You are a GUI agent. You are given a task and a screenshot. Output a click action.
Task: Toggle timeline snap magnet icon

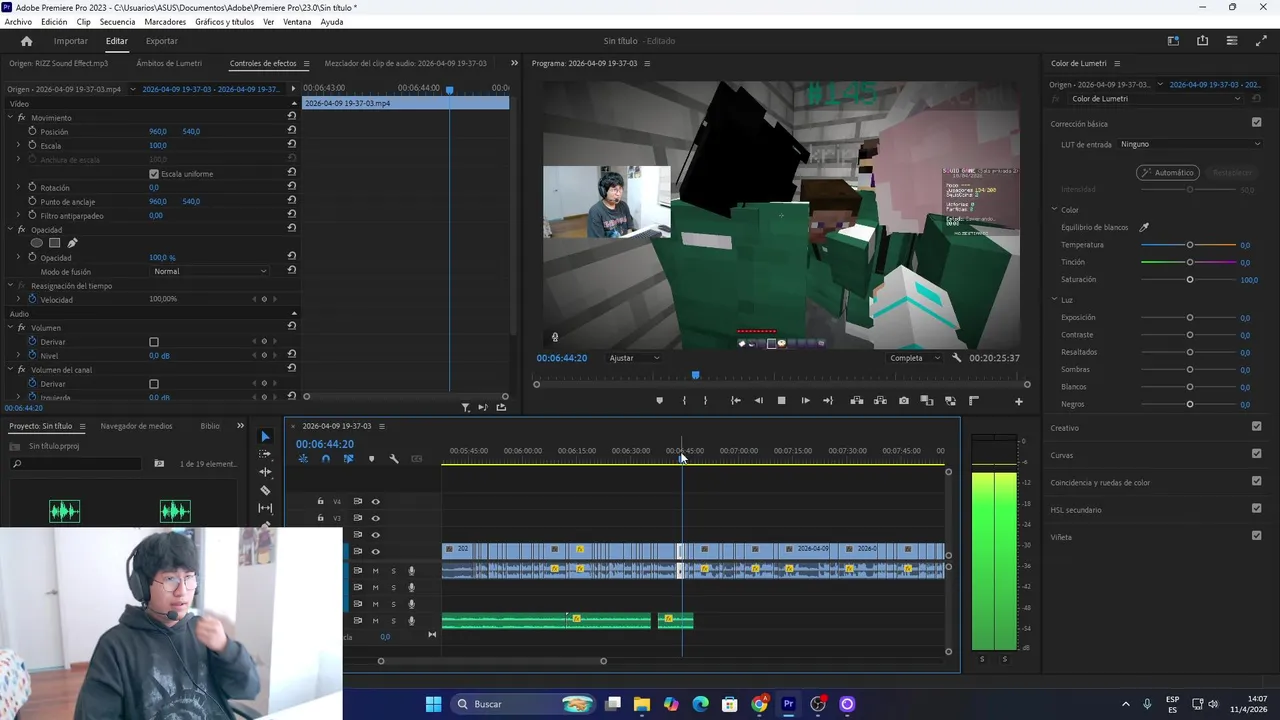pos(325,459)
